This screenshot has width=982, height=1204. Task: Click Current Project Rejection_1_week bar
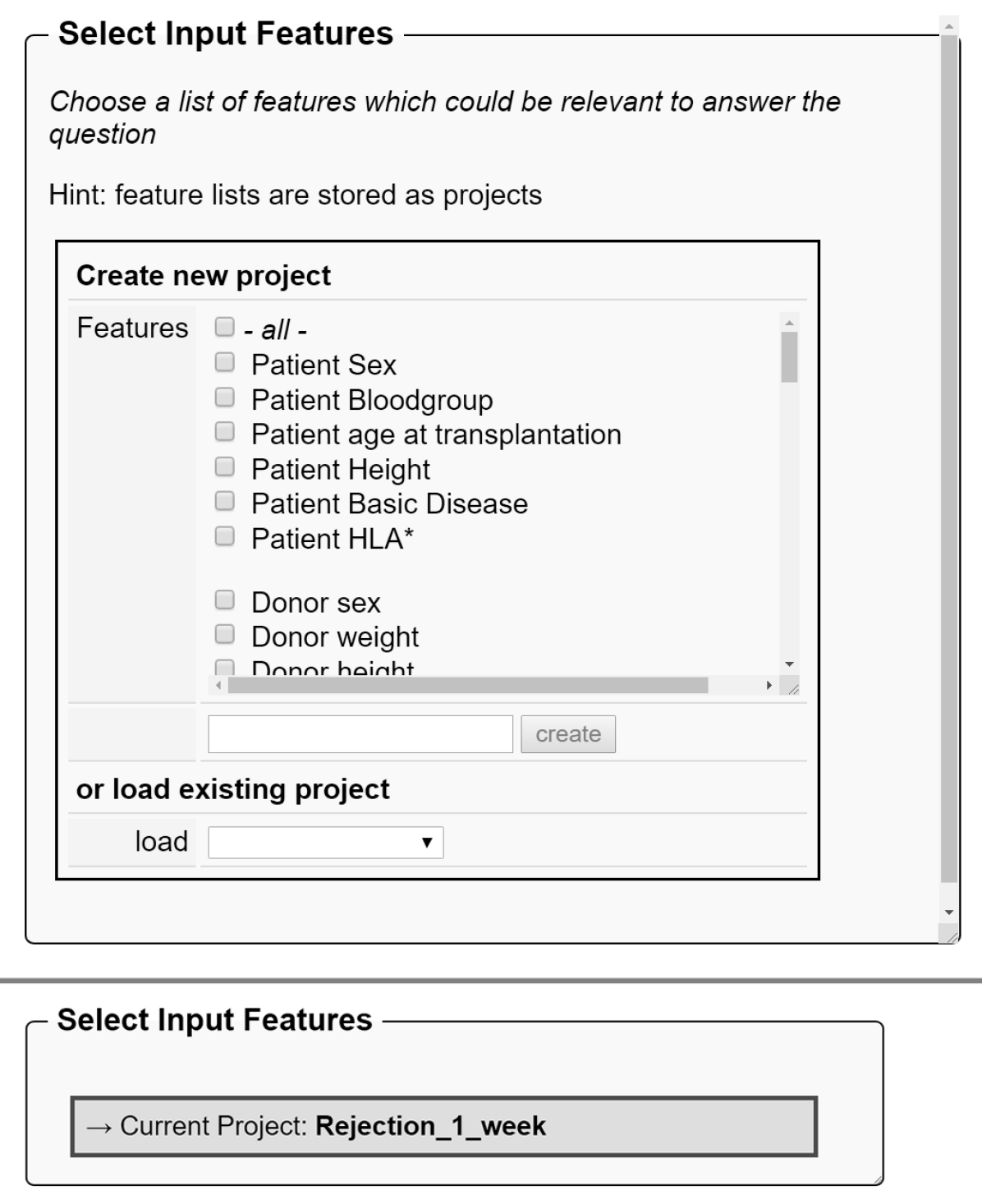coord(443,1126)
